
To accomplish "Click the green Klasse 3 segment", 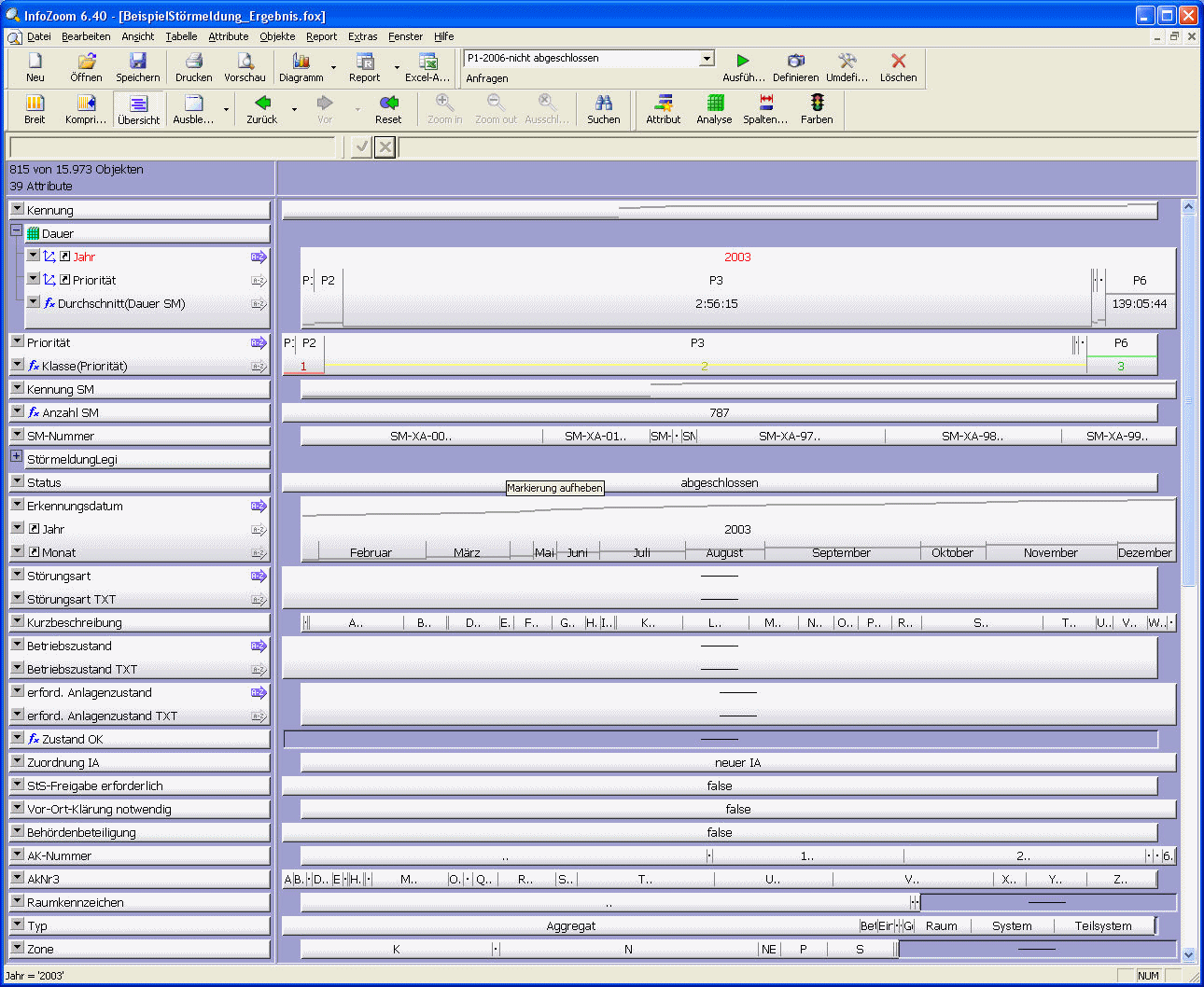I will (x=1120, y=366).
